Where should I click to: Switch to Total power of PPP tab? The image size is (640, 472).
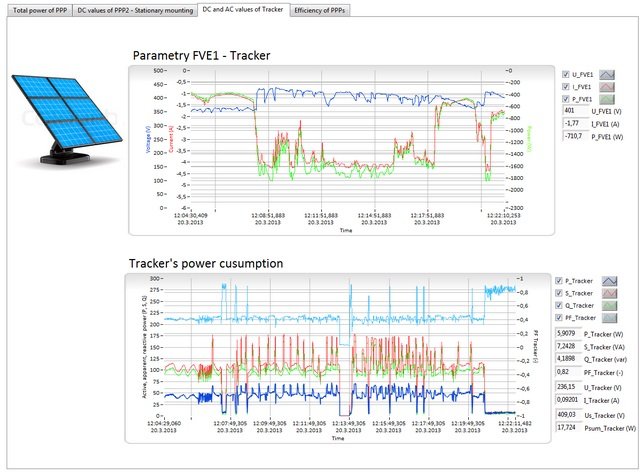[40, 10]
